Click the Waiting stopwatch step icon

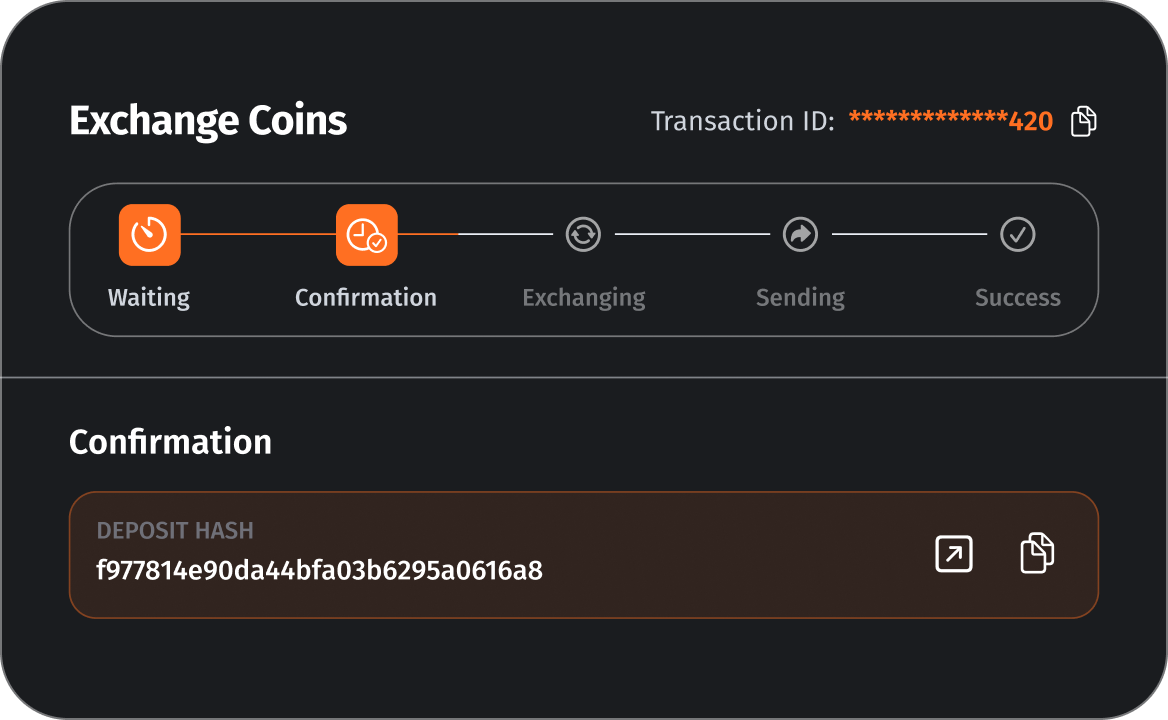(150, 235)
